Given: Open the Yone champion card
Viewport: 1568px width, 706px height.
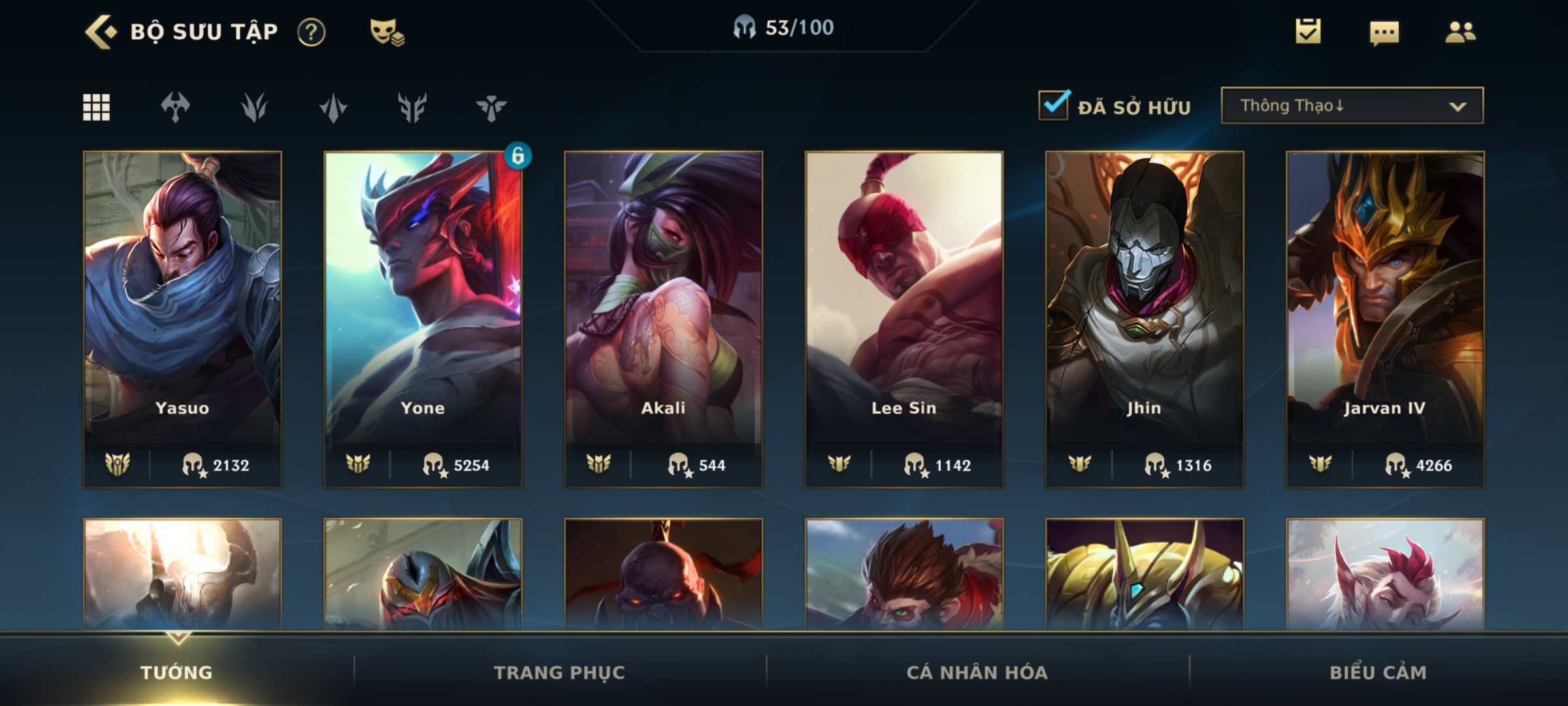Looking at the screenshot, I should click(x=423, y=319).
